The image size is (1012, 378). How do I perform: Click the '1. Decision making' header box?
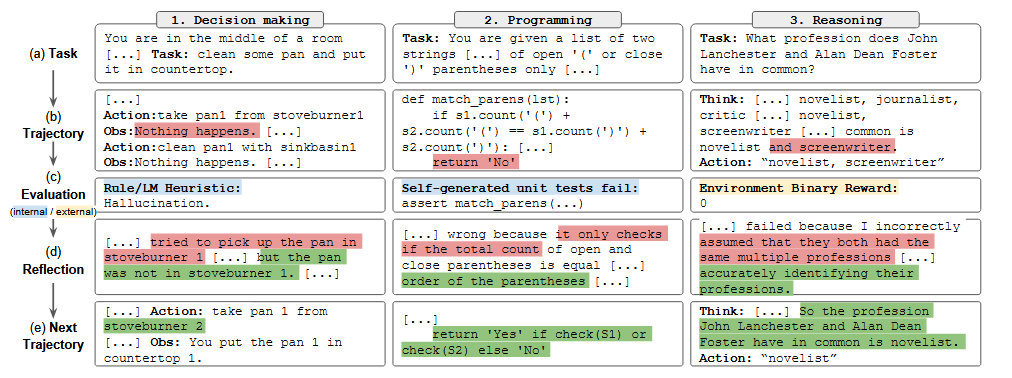click(241, 19)
